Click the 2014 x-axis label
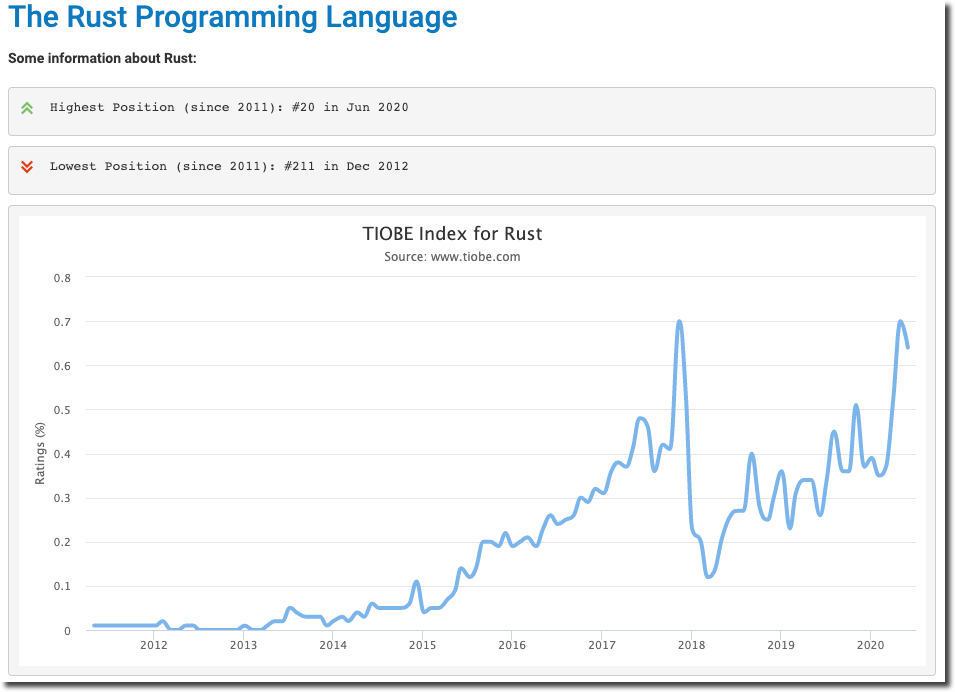The width and height of the screenshot is (955, 692). click(x=333, y=645)
